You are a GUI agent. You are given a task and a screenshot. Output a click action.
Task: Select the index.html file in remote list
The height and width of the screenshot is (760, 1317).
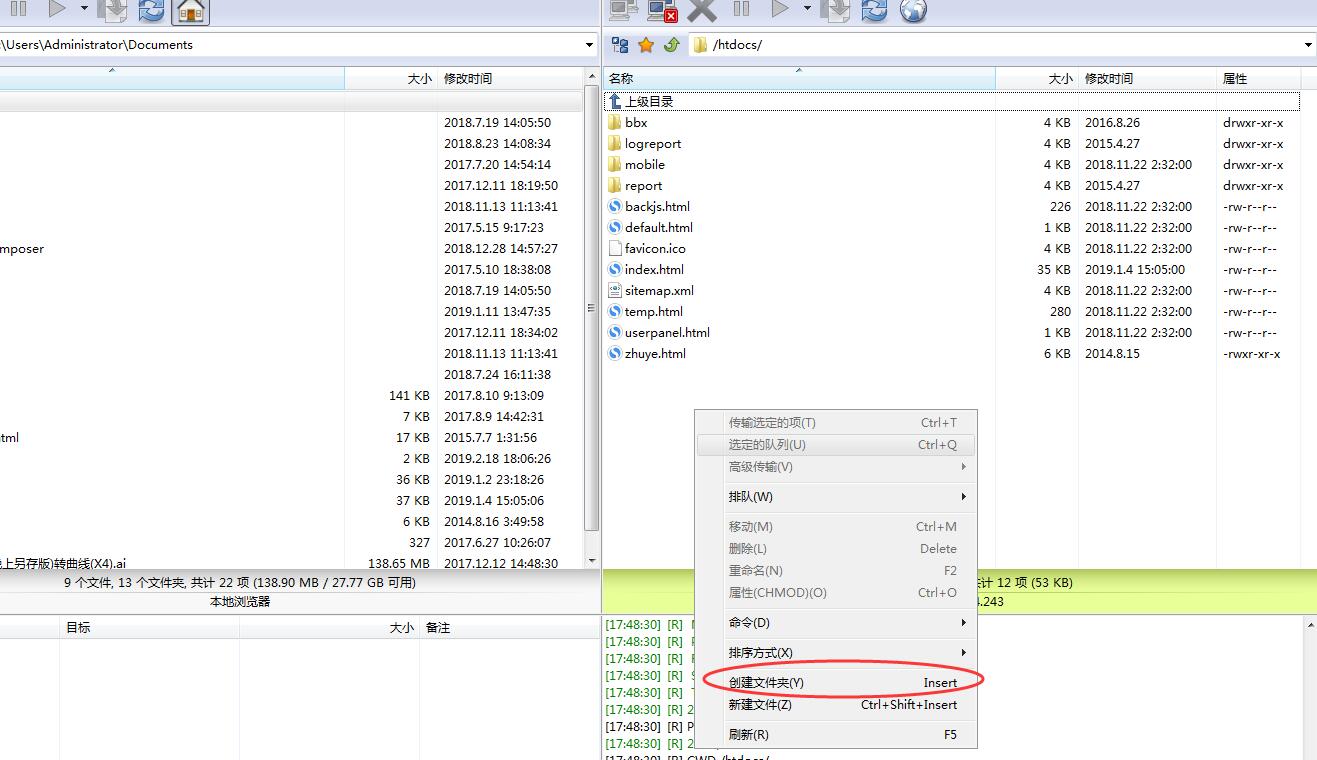654,269
